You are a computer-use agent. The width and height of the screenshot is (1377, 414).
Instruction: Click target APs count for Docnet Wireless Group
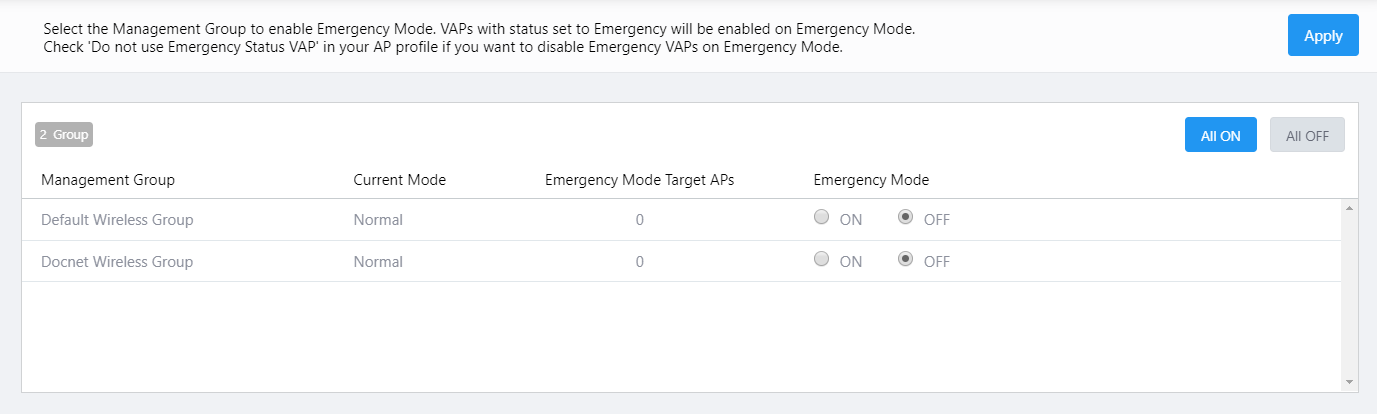(x=640, y=262)
